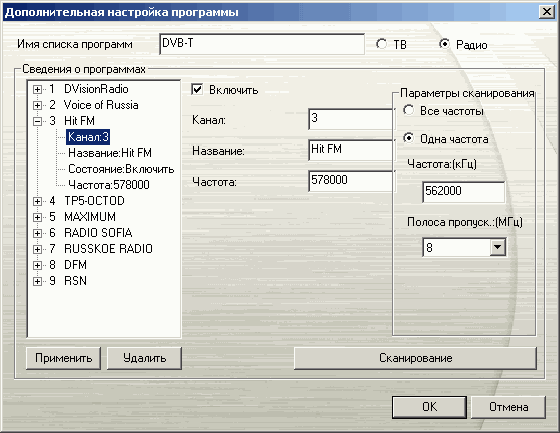The image size is (560, 433).
Task: Expand the 4 TP5-OCTOD node
Action: pyautogui.click(x=37, y=201)
